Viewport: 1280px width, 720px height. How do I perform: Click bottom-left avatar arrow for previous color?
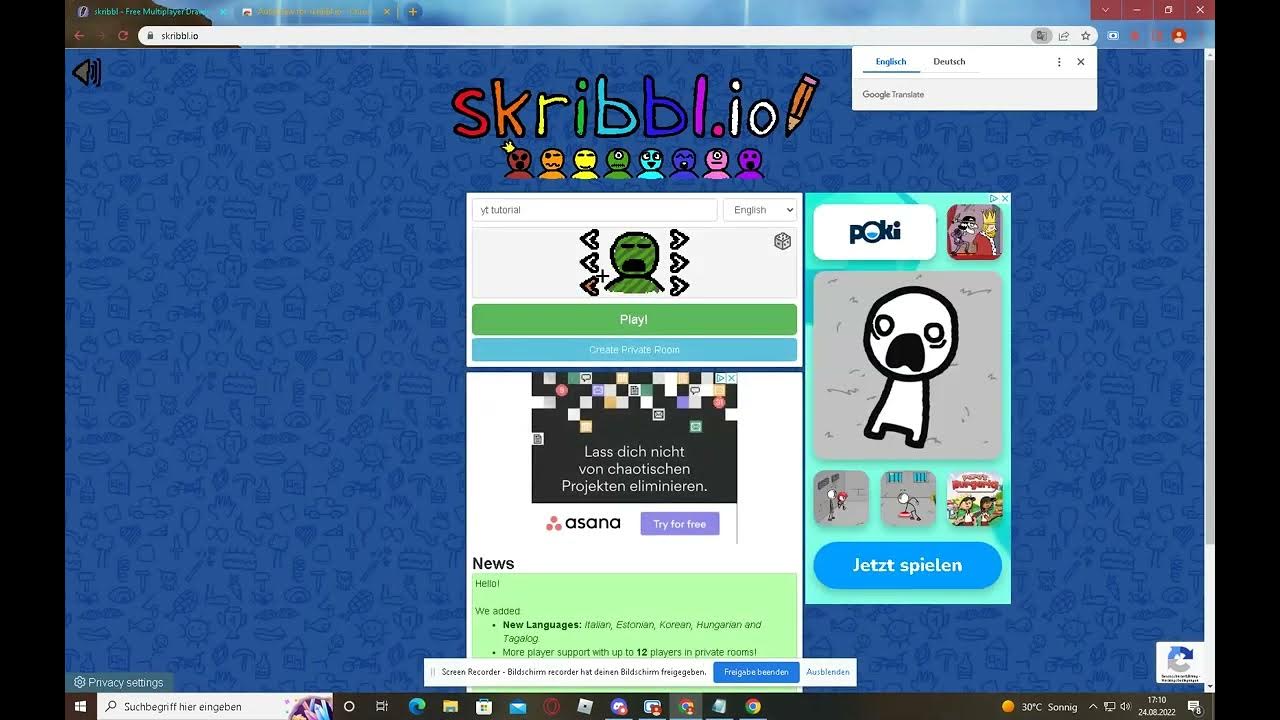click(590, 286)
